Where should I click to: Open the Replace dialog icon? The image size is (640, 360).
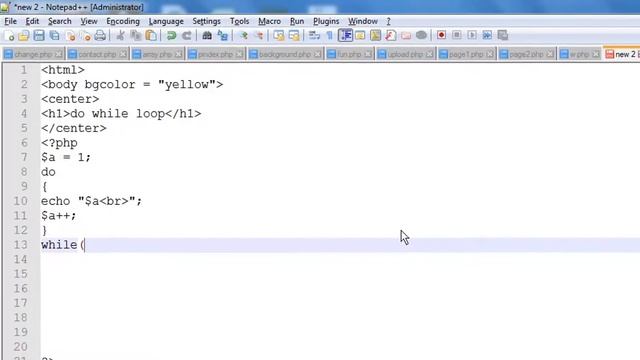(x=222, y=36)
